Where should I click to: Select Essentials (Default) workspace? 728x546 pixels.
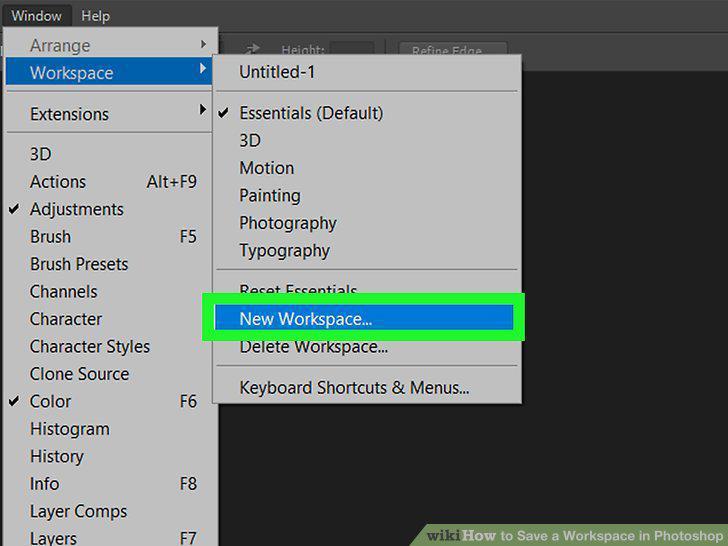367,113
